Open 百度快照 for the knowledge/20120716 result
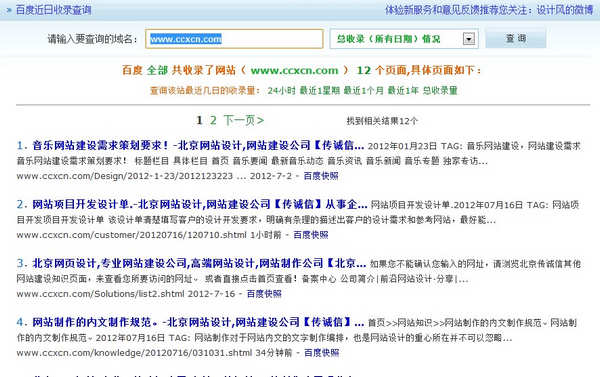Image resolution: width=600 pixels, height=377 pixels. pos(321,353)
